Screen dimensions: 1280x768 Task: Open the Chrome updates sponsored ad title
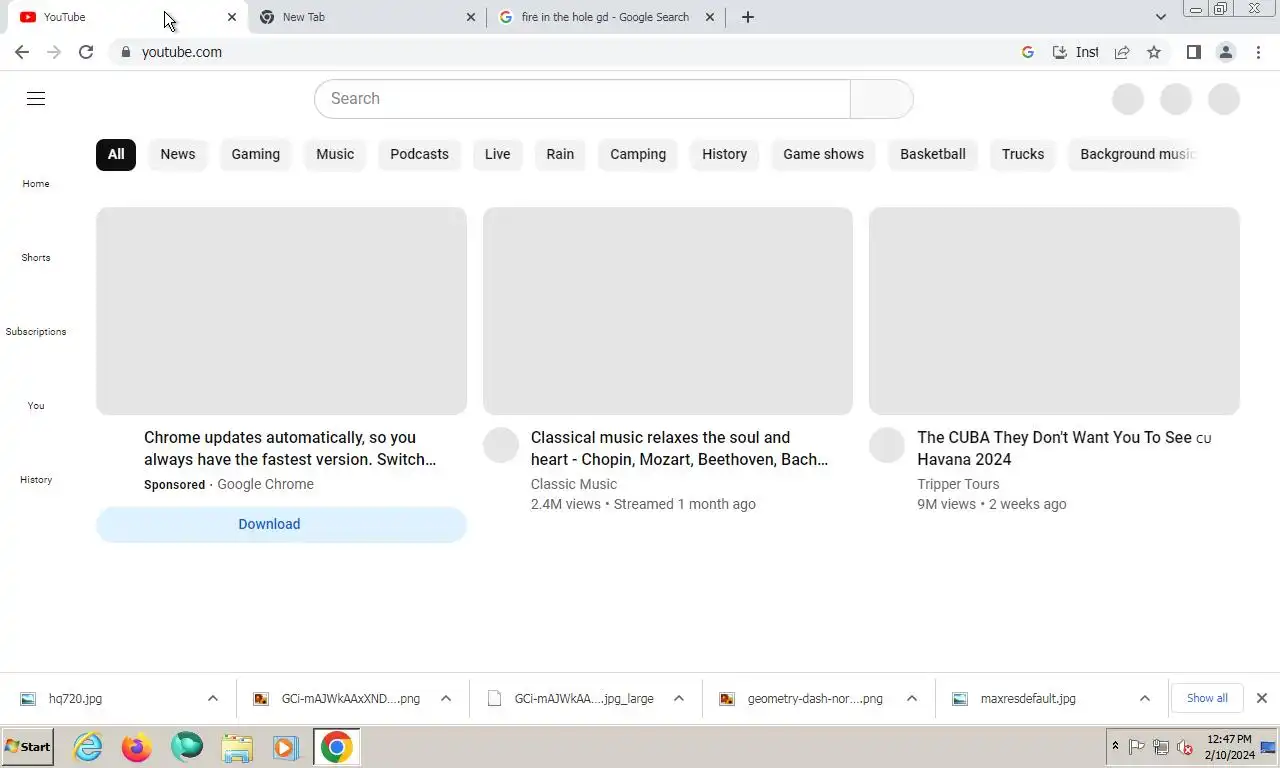290,448
